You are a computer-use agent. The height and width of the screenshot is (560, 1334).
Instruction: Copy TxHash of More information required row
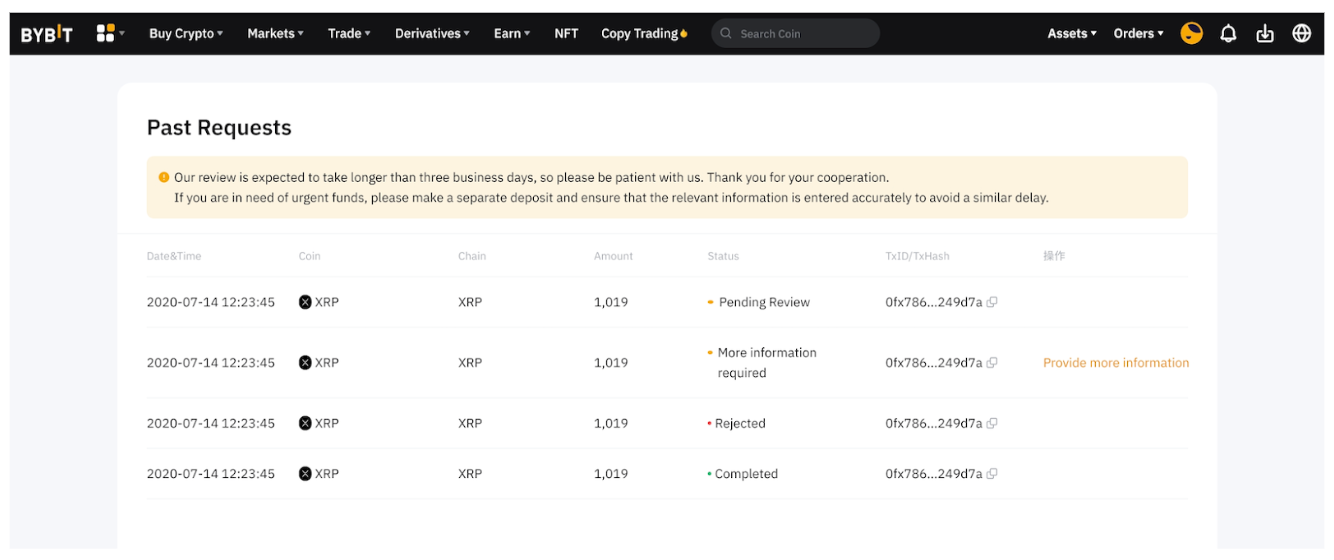[992, 363]
